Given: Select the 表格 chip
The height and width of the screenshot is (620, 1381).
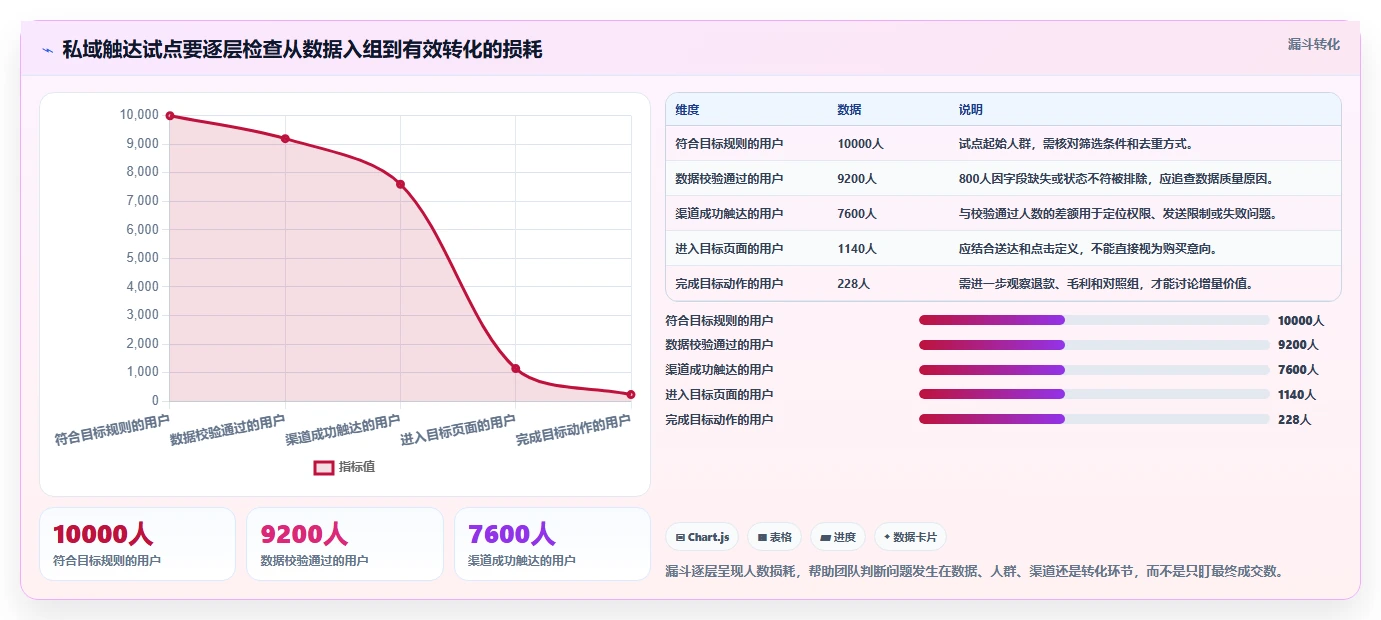Looking at the screenshot, I should click(x=774, y=537).
